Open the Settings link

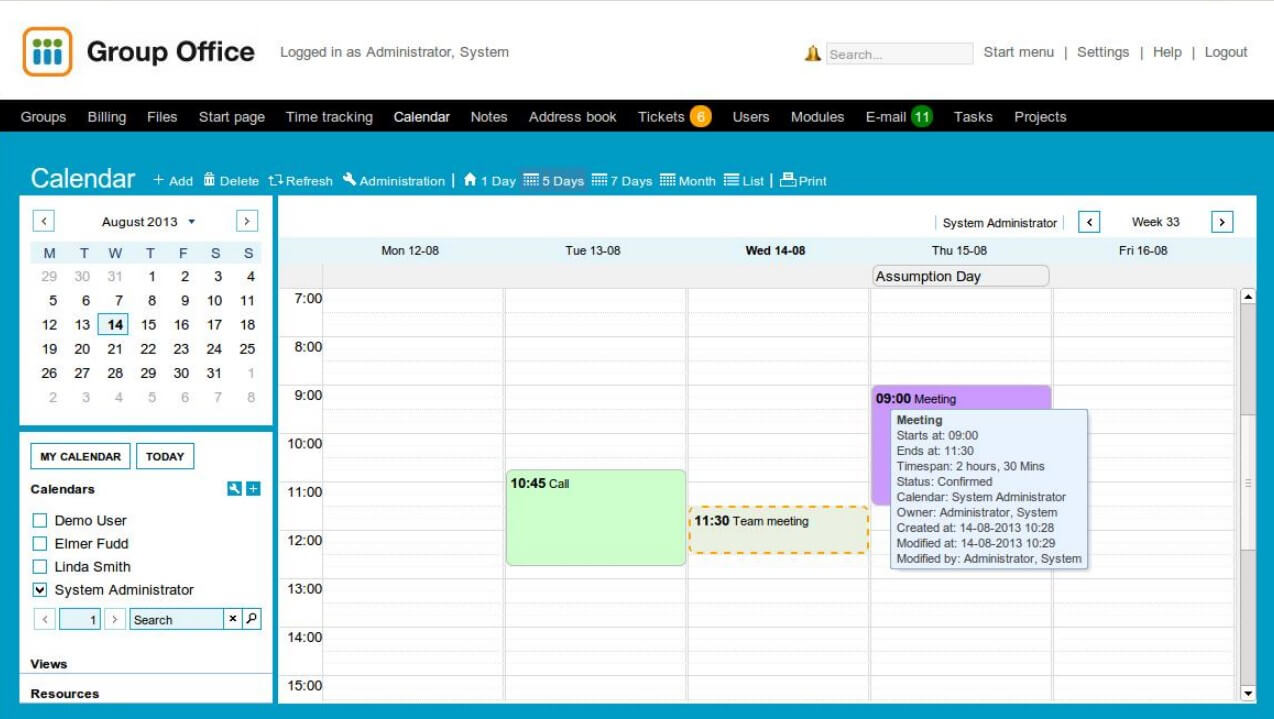[x=1103, y=52]
